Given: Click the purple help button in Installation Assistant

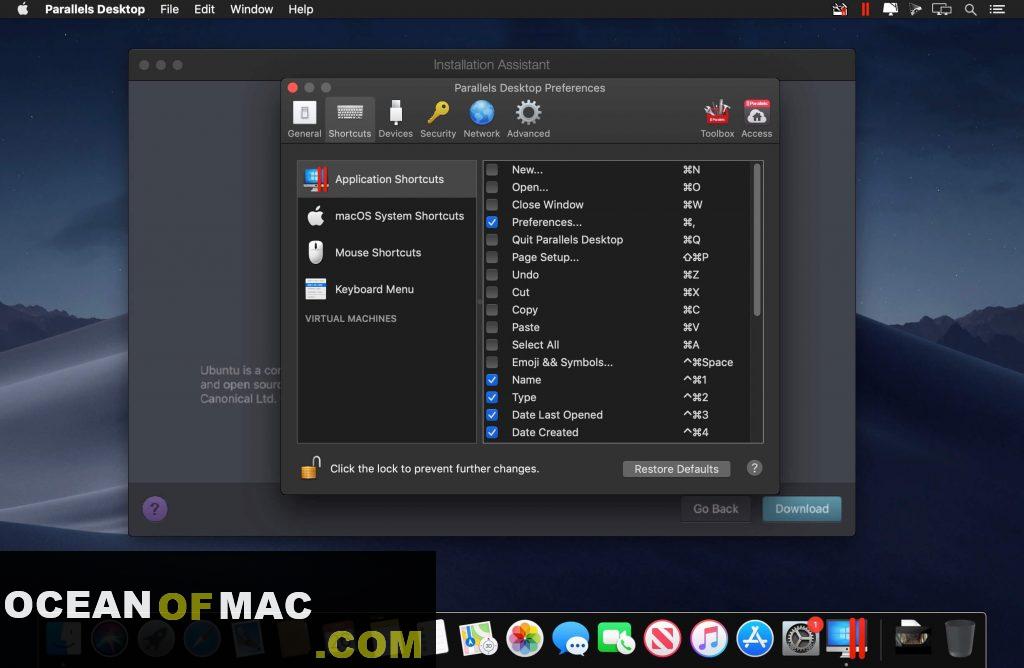Looking at the screenshot, I should (155, 509).
